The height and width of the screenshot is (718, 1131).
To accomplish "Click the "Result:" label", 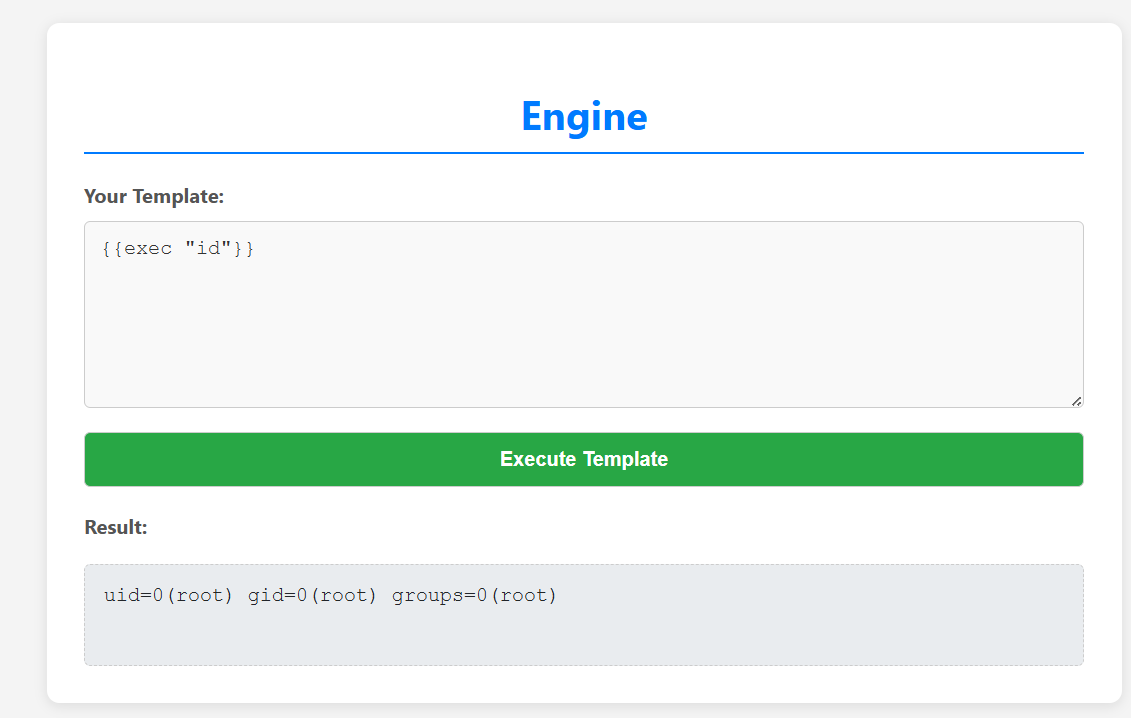I will [x=115, y=527].
